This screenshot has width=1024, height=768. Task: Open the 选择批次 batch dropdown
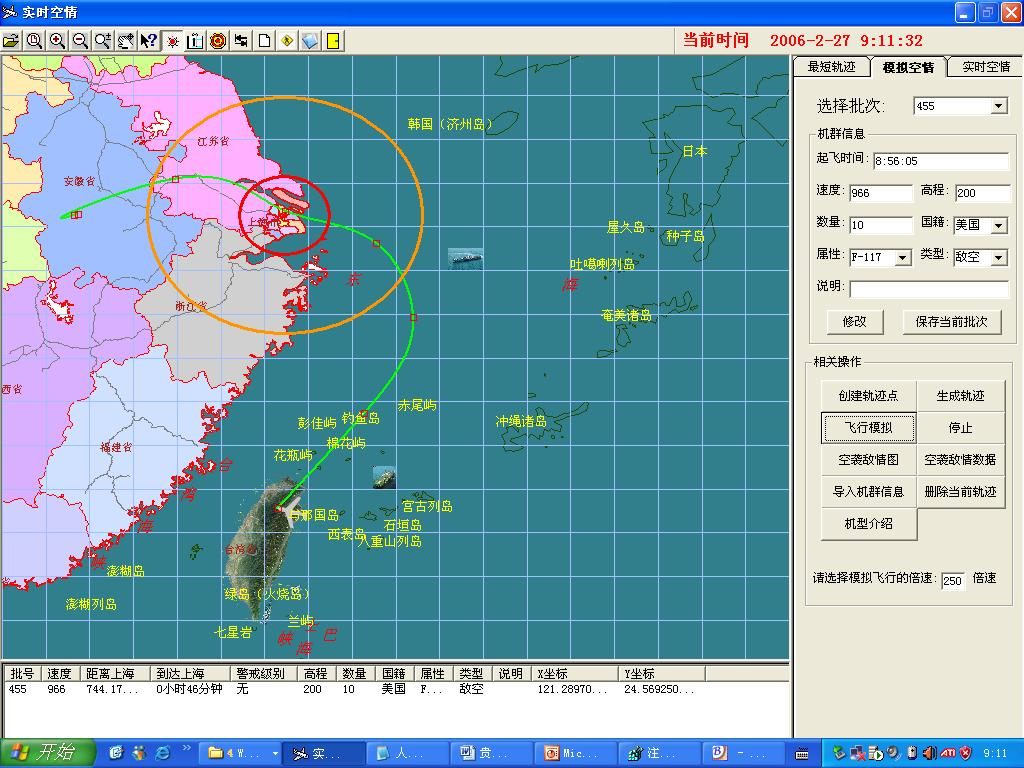pos(1000,106)
